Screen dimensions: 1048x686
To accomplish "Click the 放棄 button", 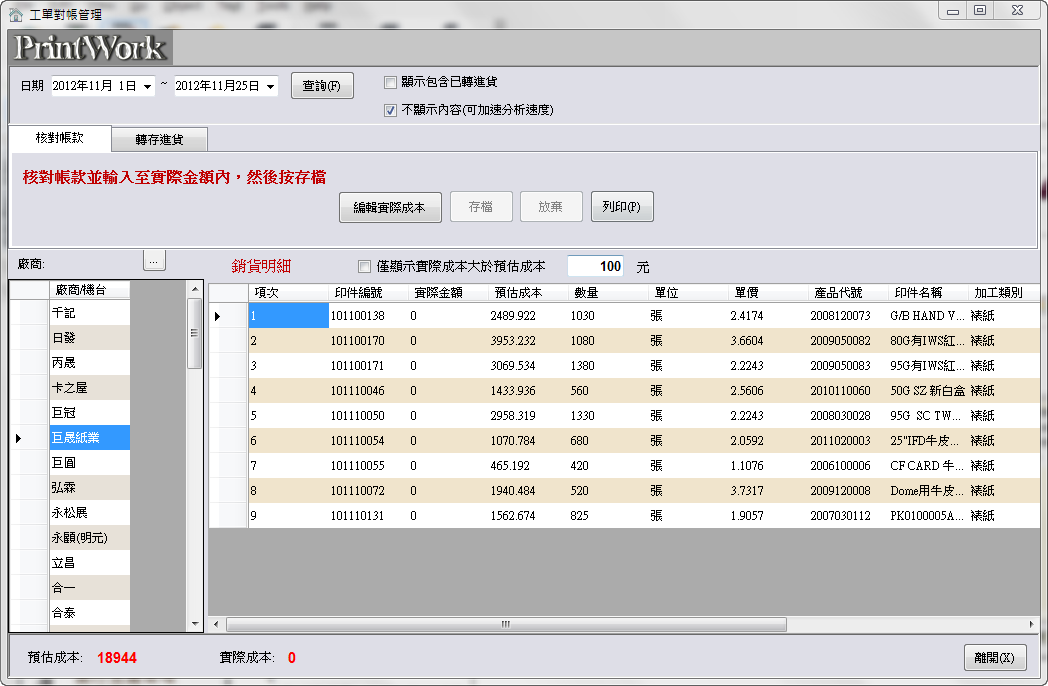I will (x=551, y=207).
